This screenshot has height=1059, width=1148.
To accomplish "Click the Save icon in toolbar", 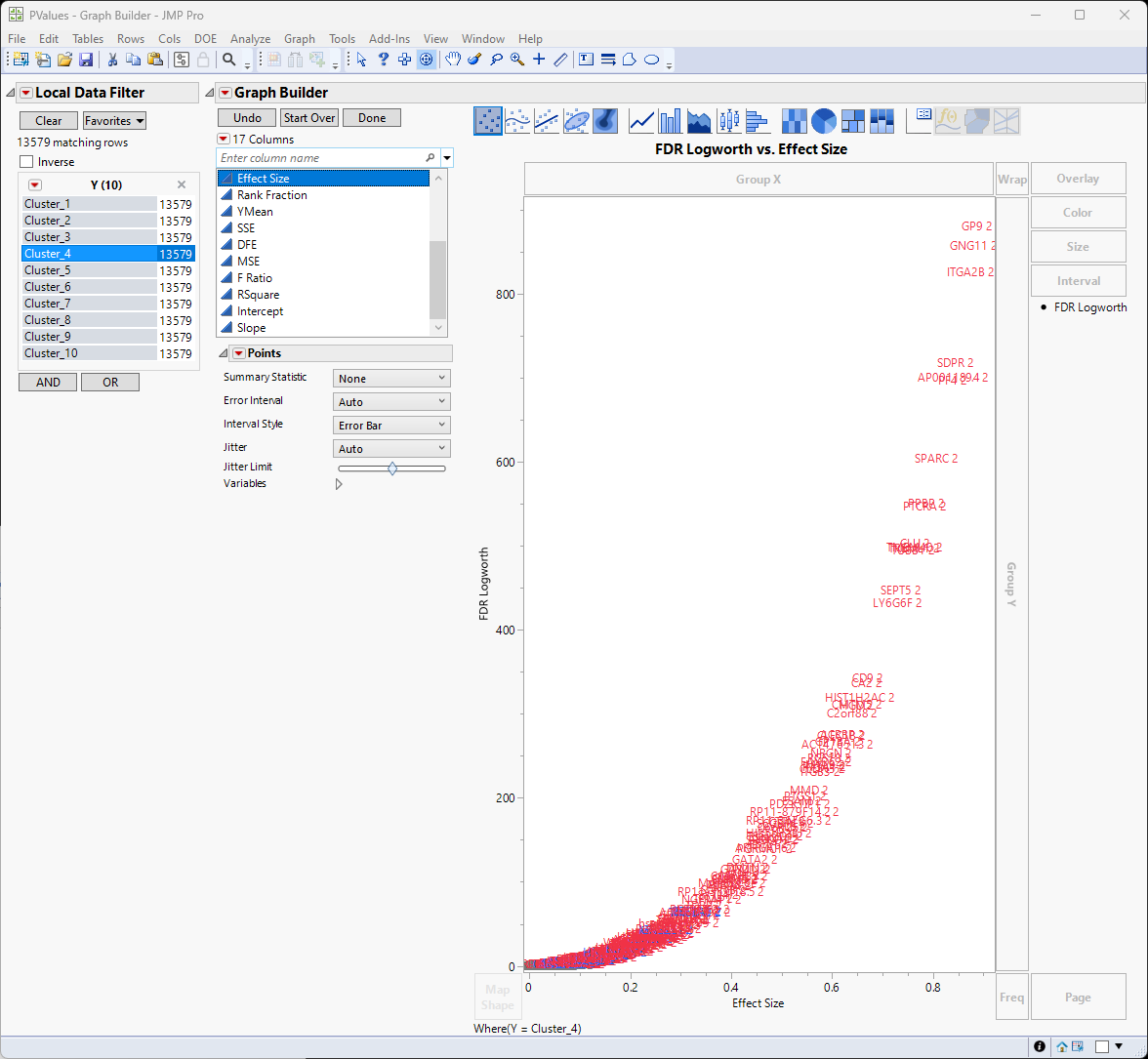I will tap(86, 60).
